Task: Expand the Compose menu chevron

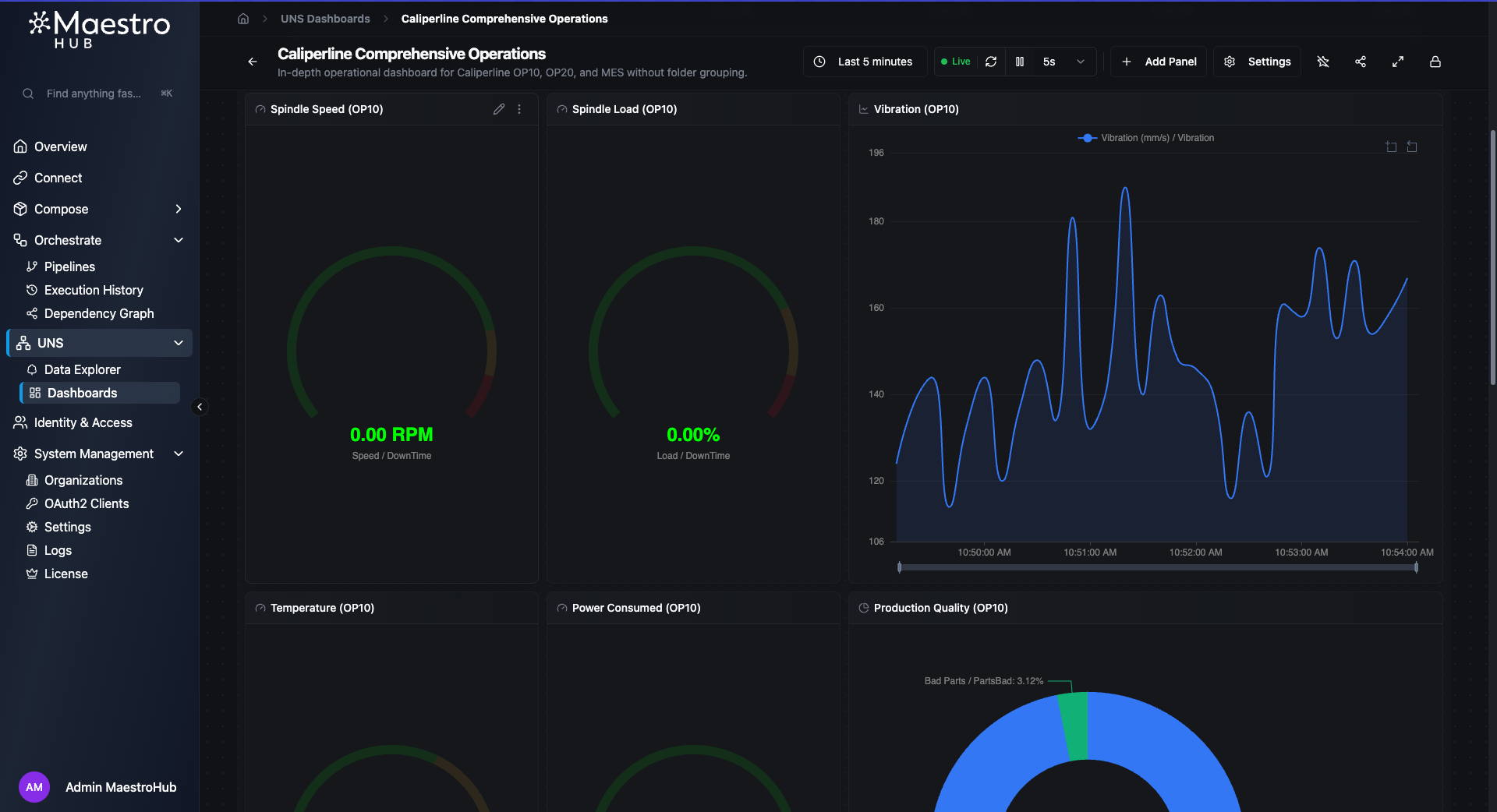Action: click(179, 209)
